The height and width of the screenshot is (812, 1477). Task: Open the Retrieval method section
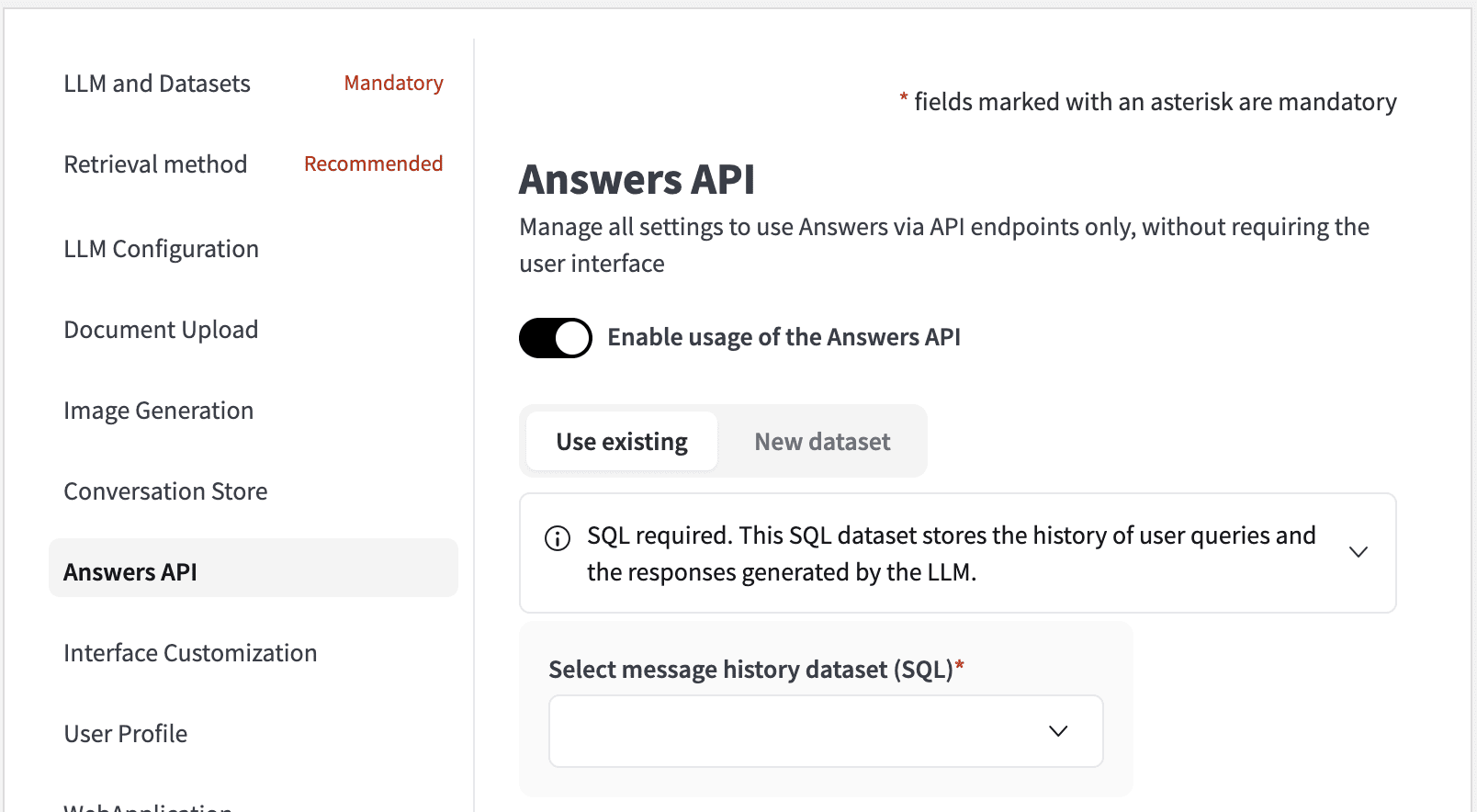pyautogui.click(x=155, y=164)
